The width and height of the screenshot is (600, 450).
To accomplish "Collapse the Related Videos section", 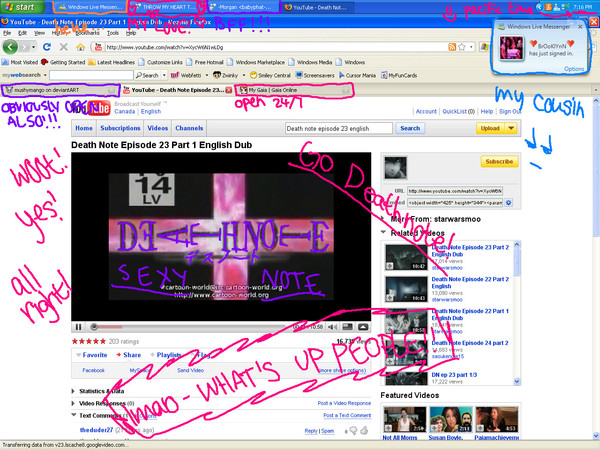I will [384, 233].
